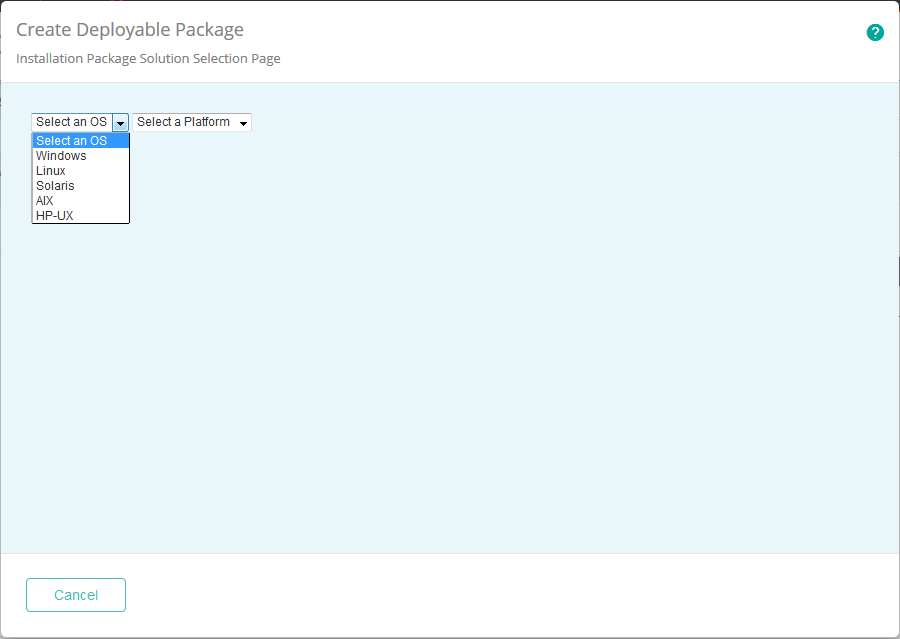Choose Windows from the OS list
The height and width of the screenshot is (639, 900).
pos(62,156)
